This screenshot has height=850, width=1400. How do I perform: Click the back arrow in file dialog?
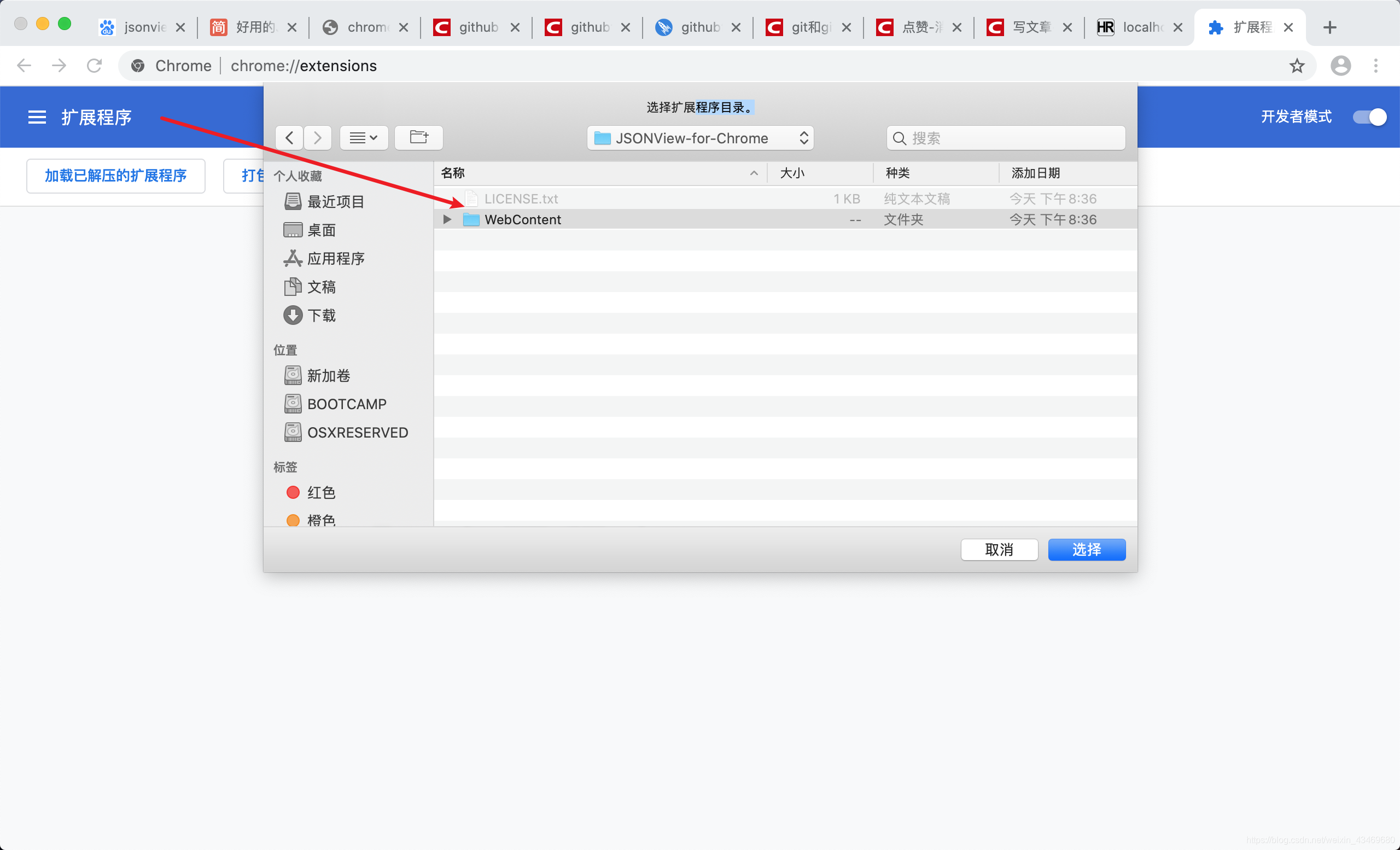289,138
